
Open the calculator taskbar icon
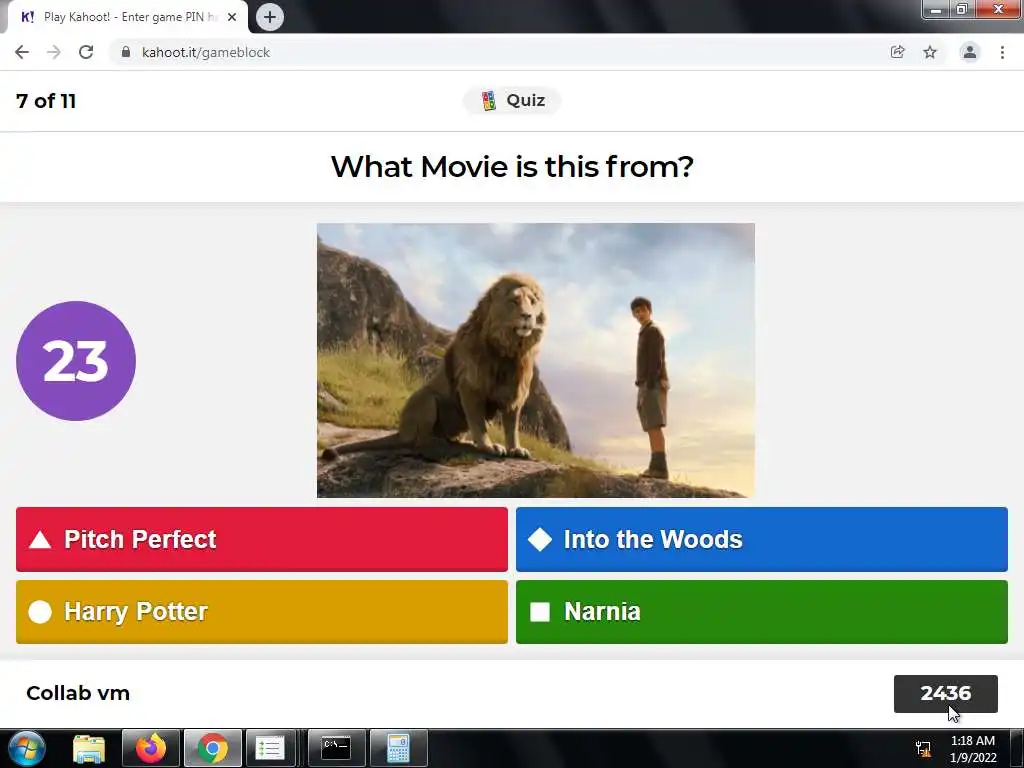pyautogui.click(x=398, y=748)
